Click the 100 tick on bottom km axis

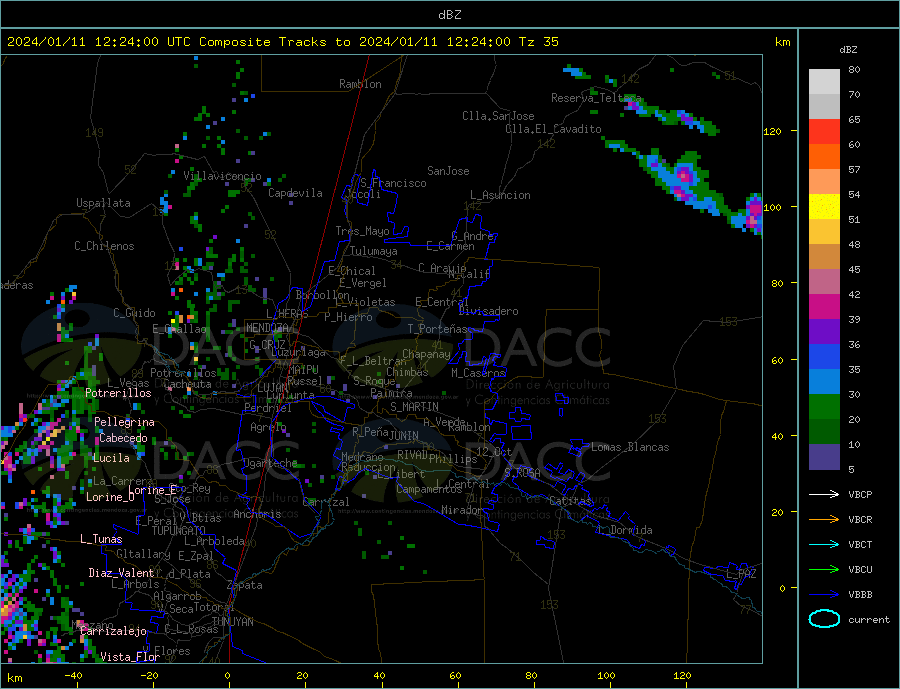click(x=607, y=676)
